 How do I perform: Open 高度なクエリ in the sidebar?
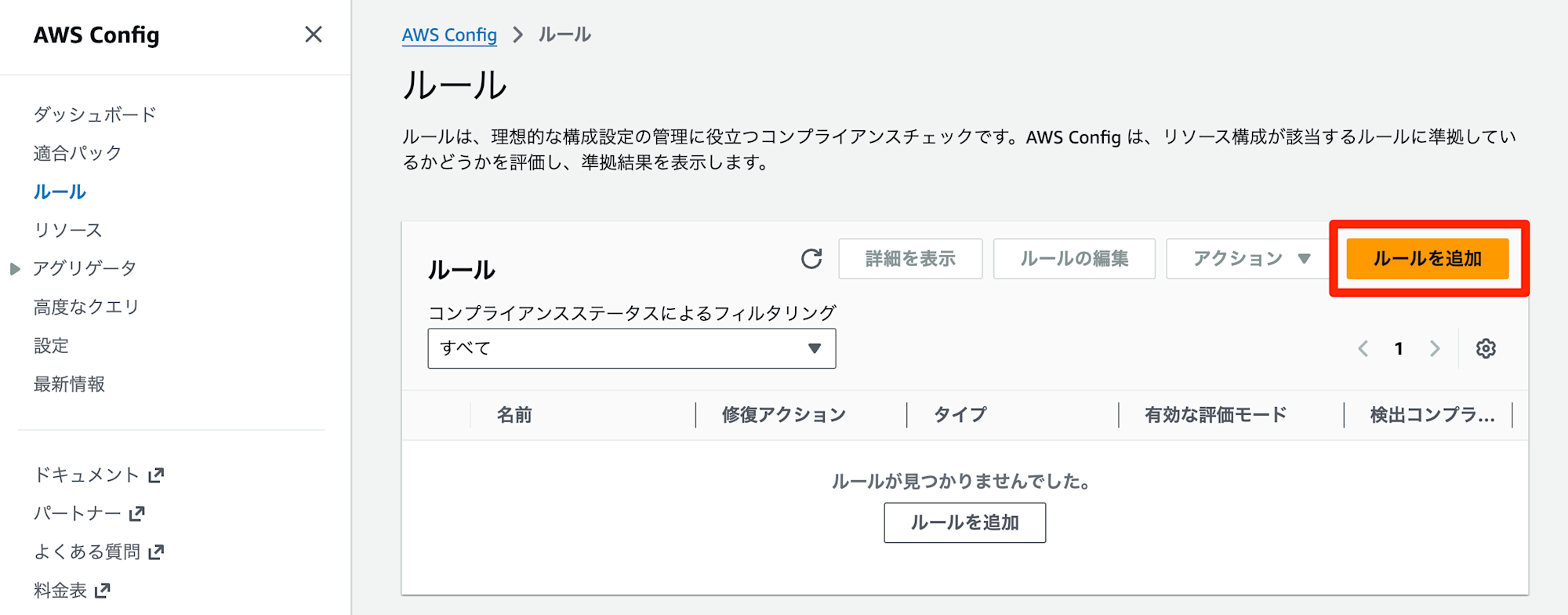click(x=86, y=307)
